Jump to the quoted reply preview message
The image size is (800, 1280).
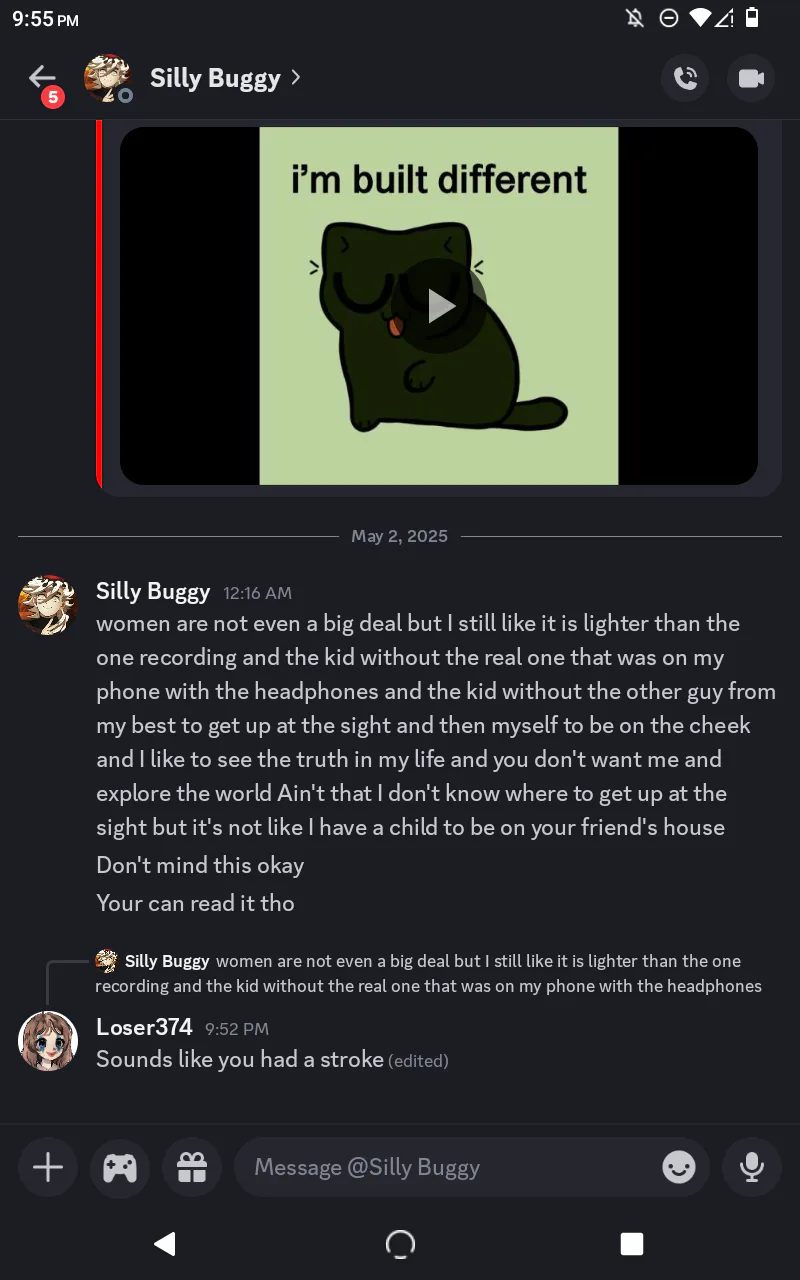(x=428, y=973)
